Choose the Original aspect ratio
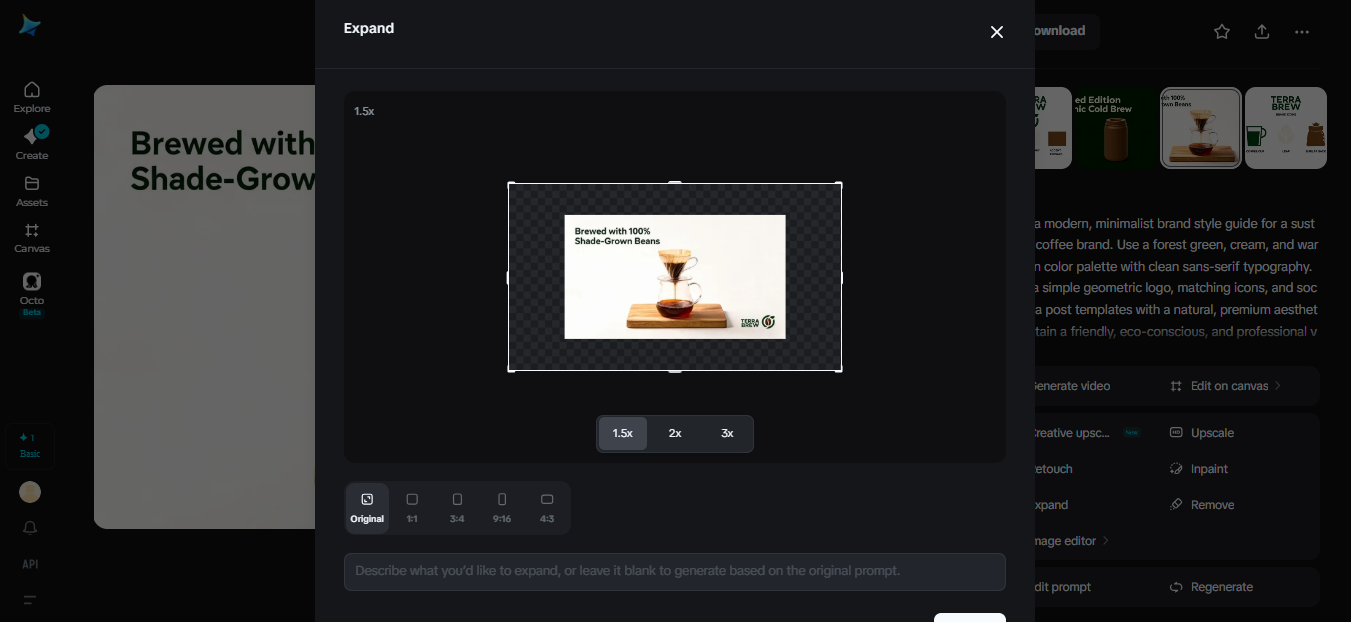Screen dimensions: 1351x622 tap(367, 508)
